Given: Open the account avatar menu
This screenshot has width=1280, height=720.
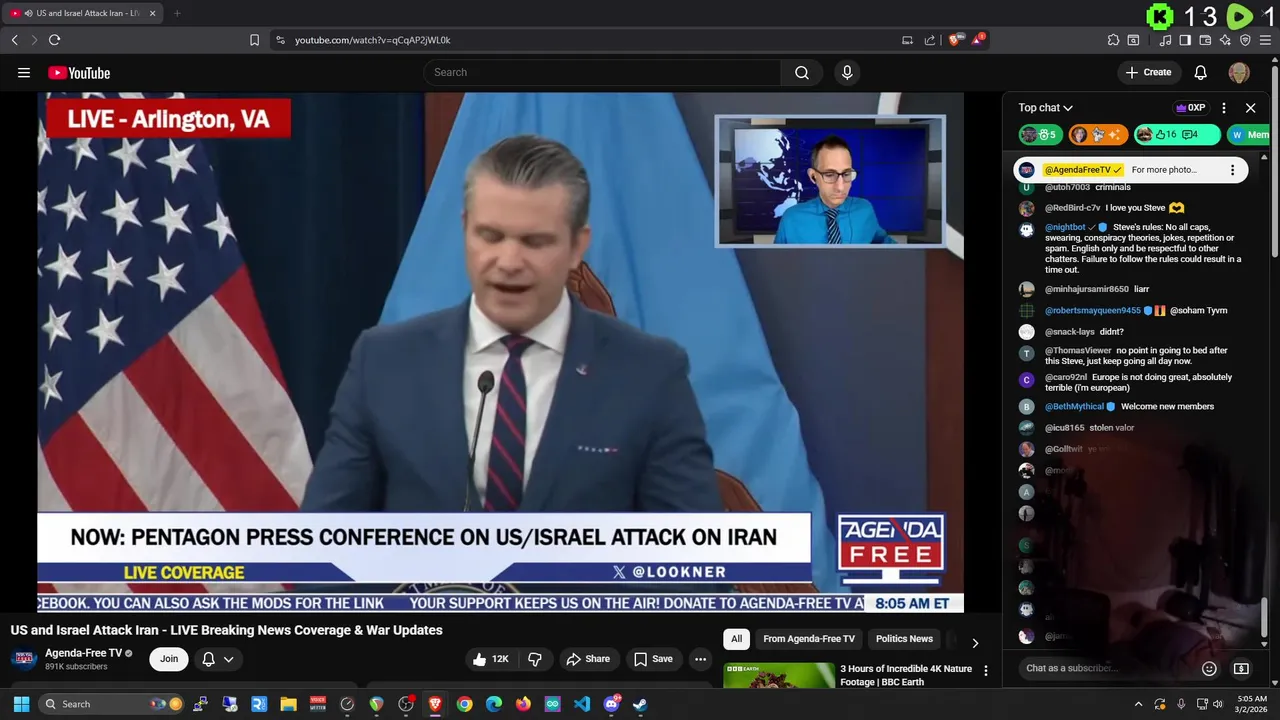Looking at the screenshot, I should [1239, 72].
